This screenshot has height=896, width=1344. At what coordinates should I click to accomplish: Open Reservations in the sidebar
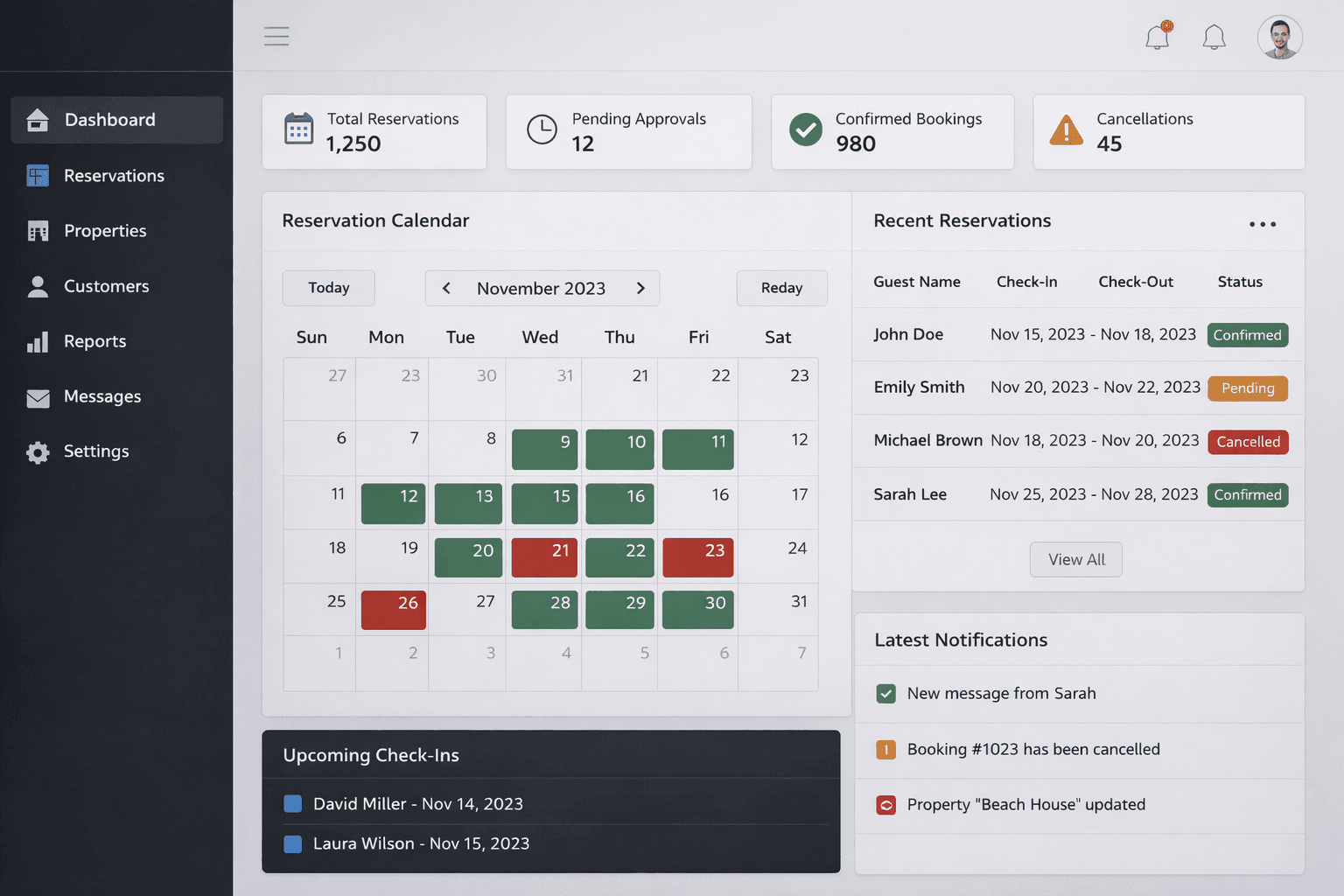pos(114,176)
